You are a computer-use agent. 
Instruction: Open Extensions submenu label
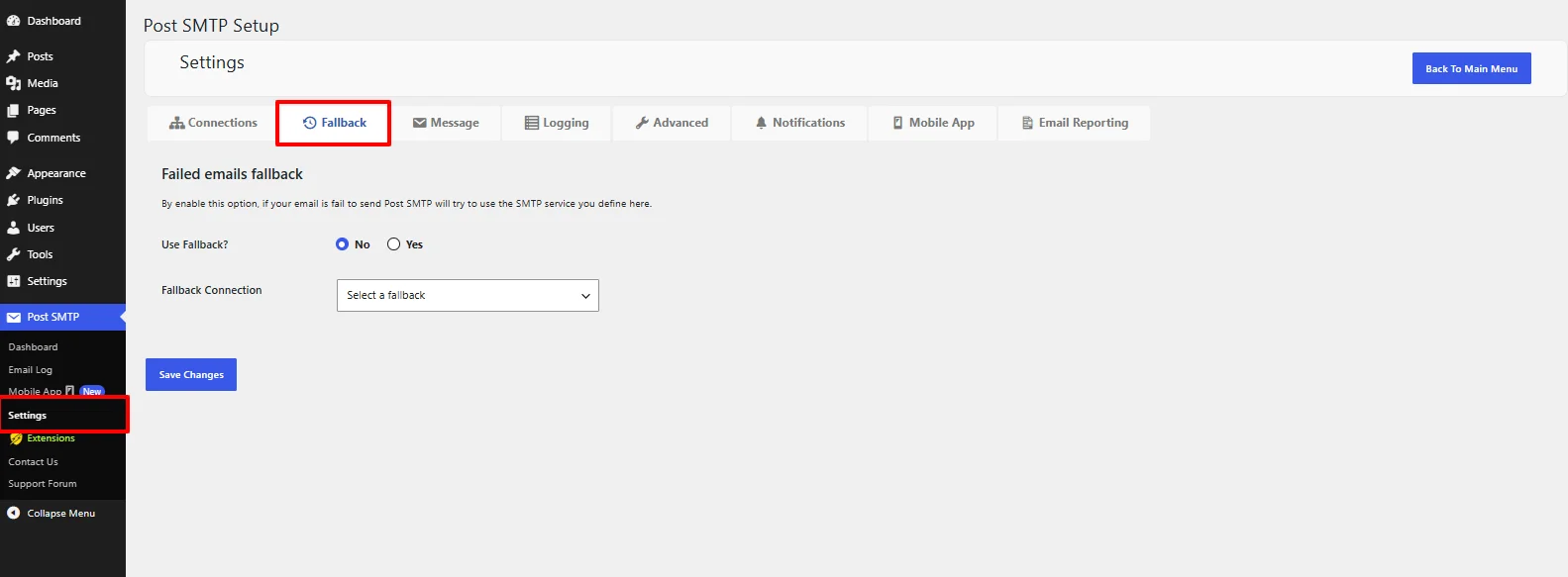[x=51, y=438]
